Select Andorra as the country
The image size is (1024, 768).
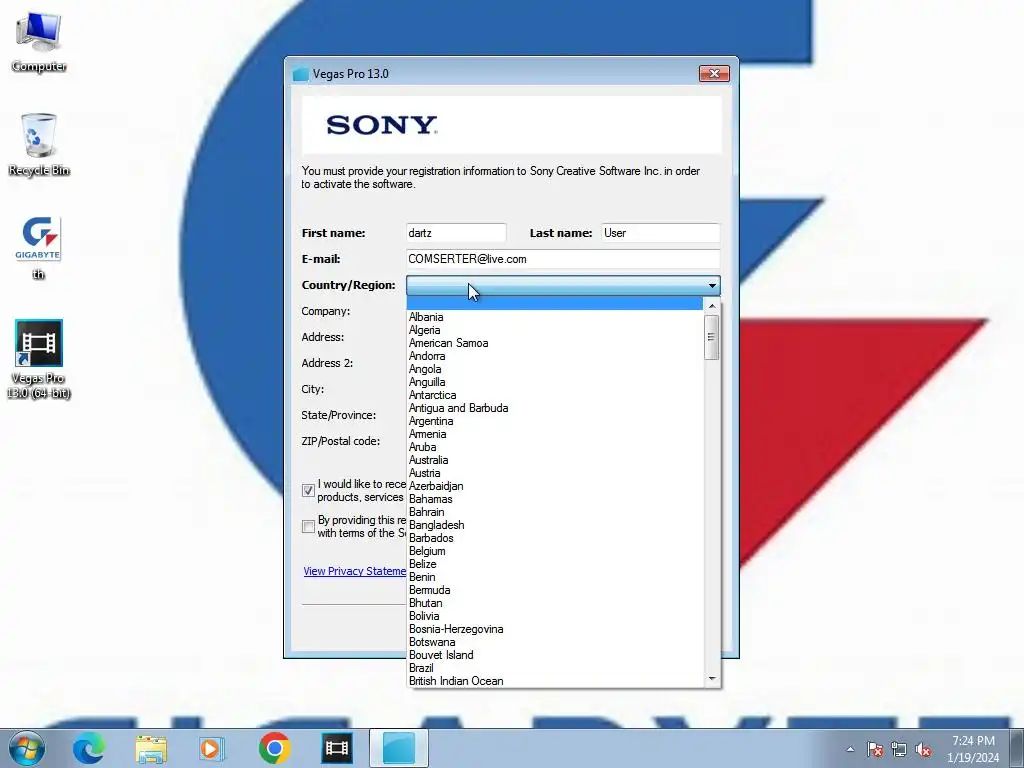pyautogui.click(x=554, y=356)
